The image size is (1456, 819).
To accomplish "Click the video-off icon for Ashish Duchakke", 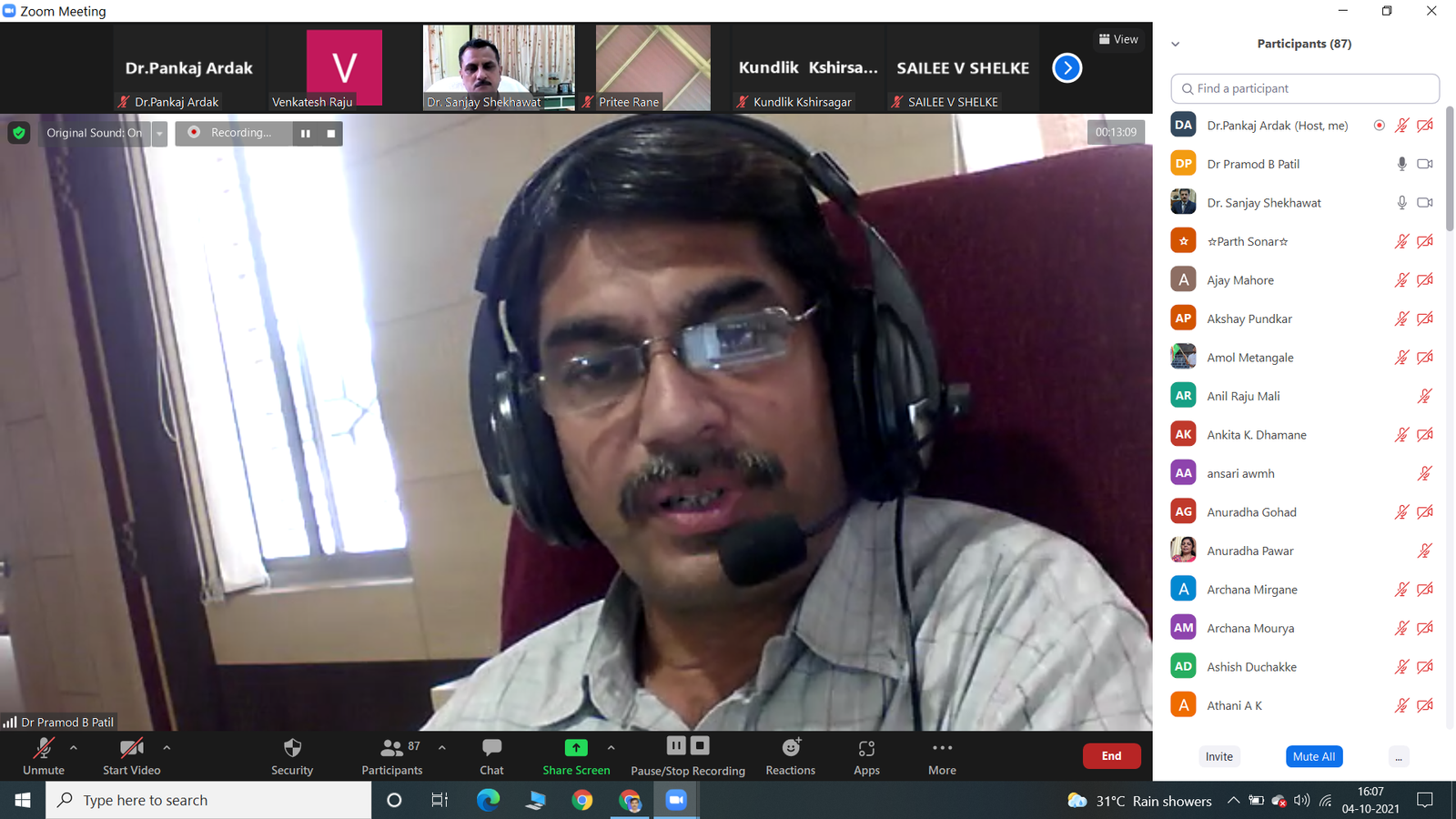I will pos(1425,666).
